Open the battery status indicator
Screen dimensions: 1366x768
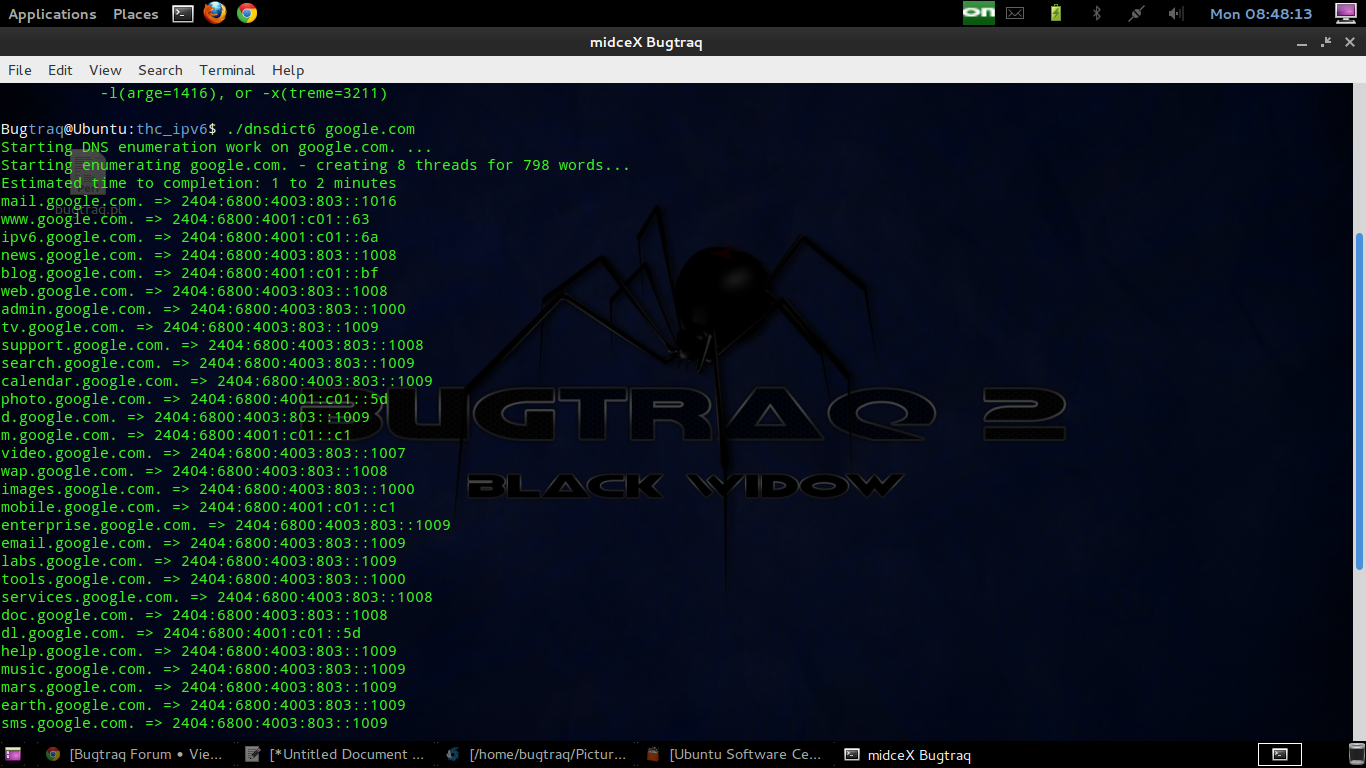pos(1056,13)
